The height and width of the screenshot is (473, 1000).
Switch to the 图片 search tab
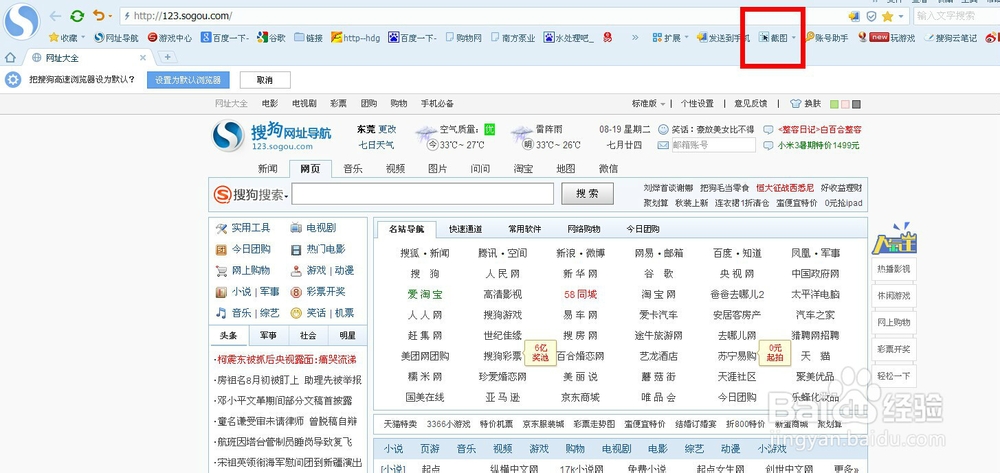click(x=438, y=169)
